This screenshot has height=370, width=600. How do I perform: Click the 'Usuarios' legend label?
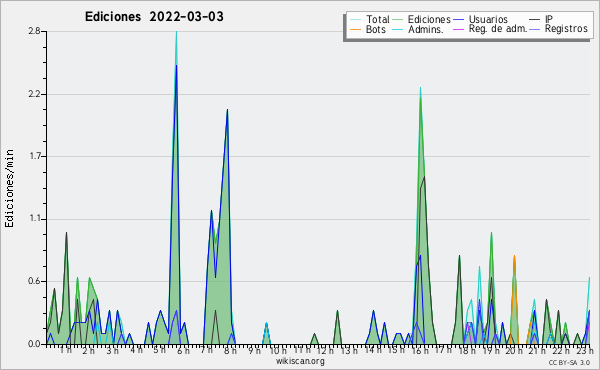[x=488, y=19]
